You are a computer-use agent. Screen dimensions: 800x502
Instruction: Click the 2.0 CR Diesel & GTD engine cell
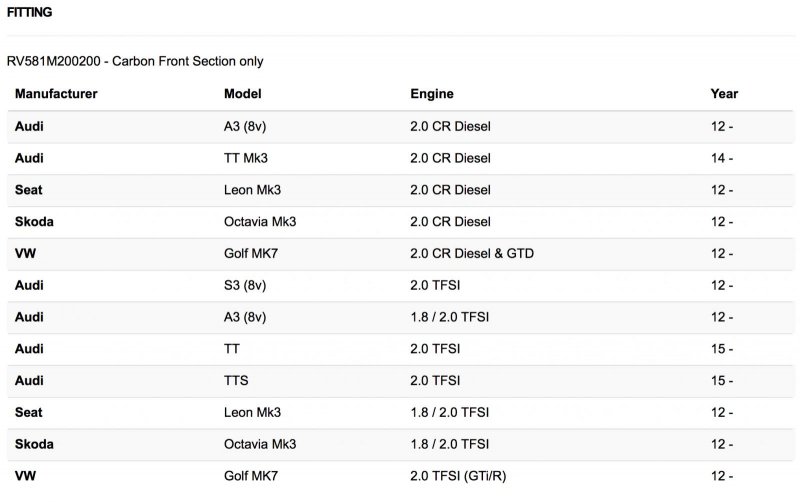[x=472, y=254]
